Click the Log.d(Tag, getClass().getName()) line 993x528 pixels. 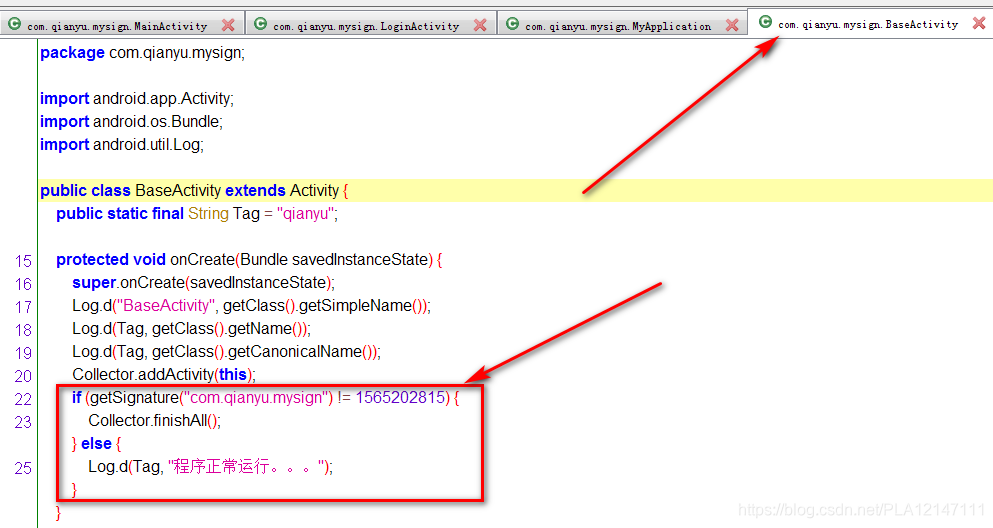191,329
